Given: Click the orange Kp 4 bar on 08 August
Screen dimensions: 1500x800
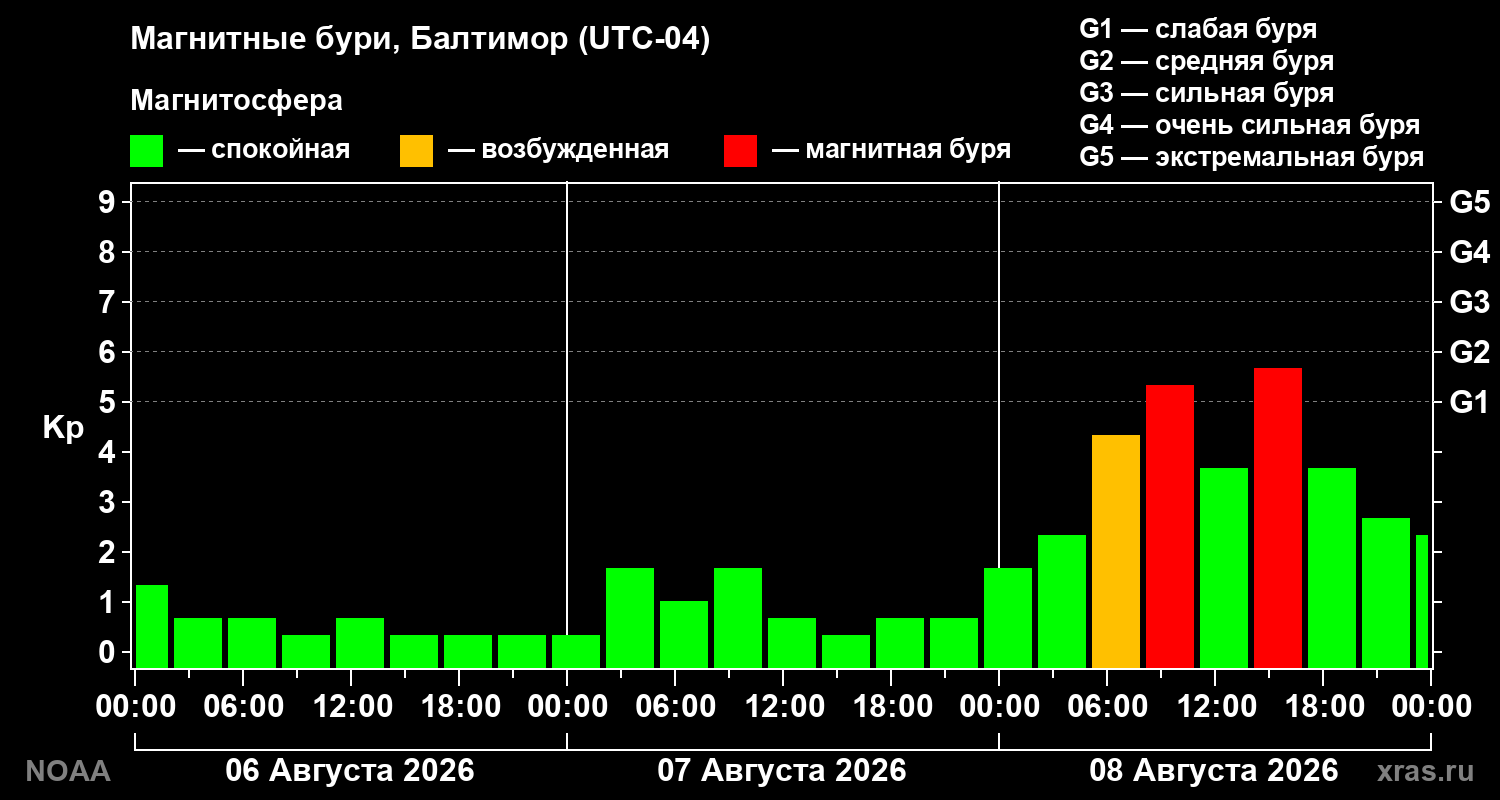Looking at the screenshot, I should tap(1116, 551).
